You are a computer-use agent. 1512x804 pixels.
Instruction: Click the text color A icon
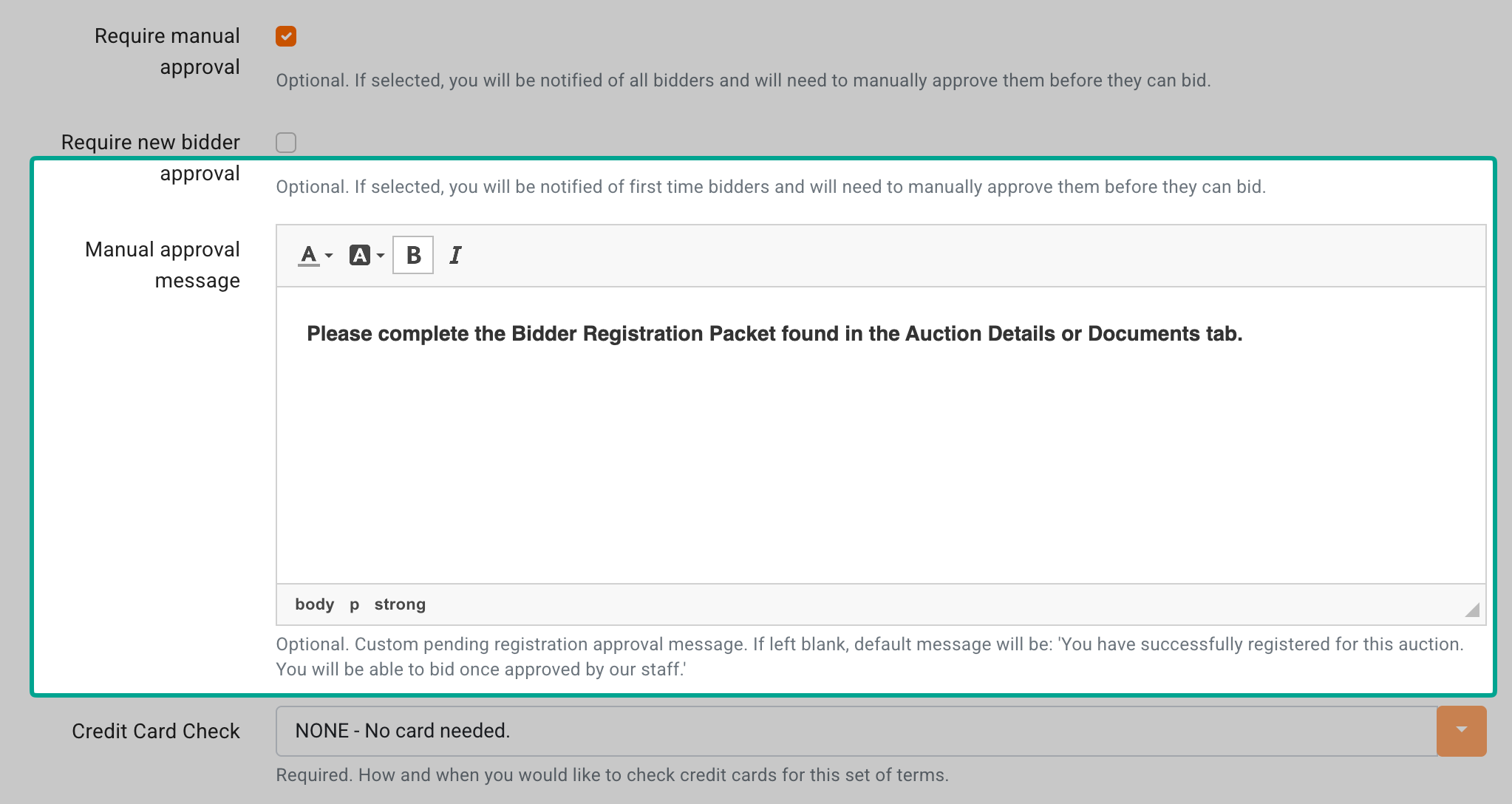[309, 256]
